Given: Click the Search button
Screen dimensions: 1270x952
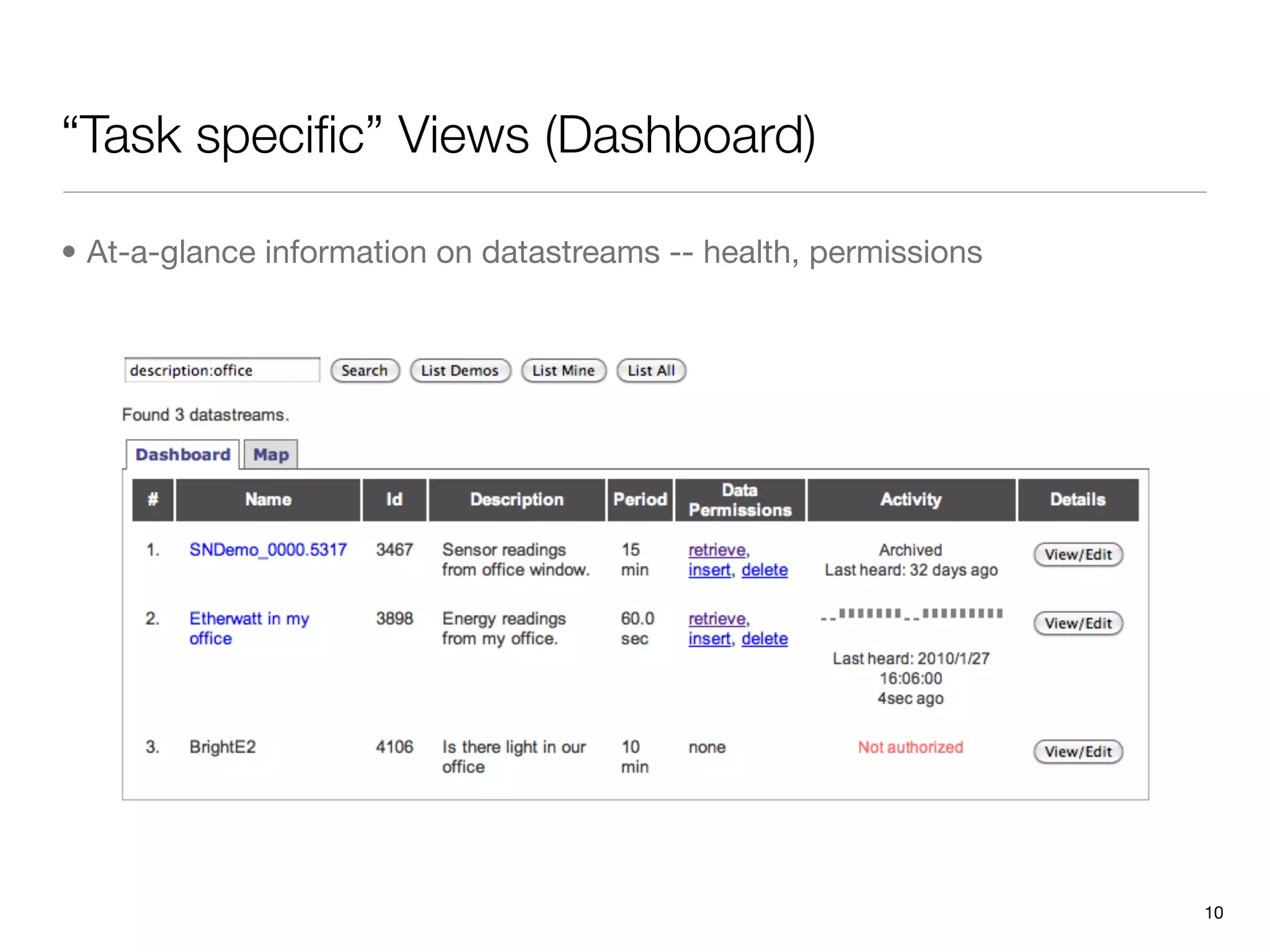Looking at the screenshot, I should click(364, 370).
